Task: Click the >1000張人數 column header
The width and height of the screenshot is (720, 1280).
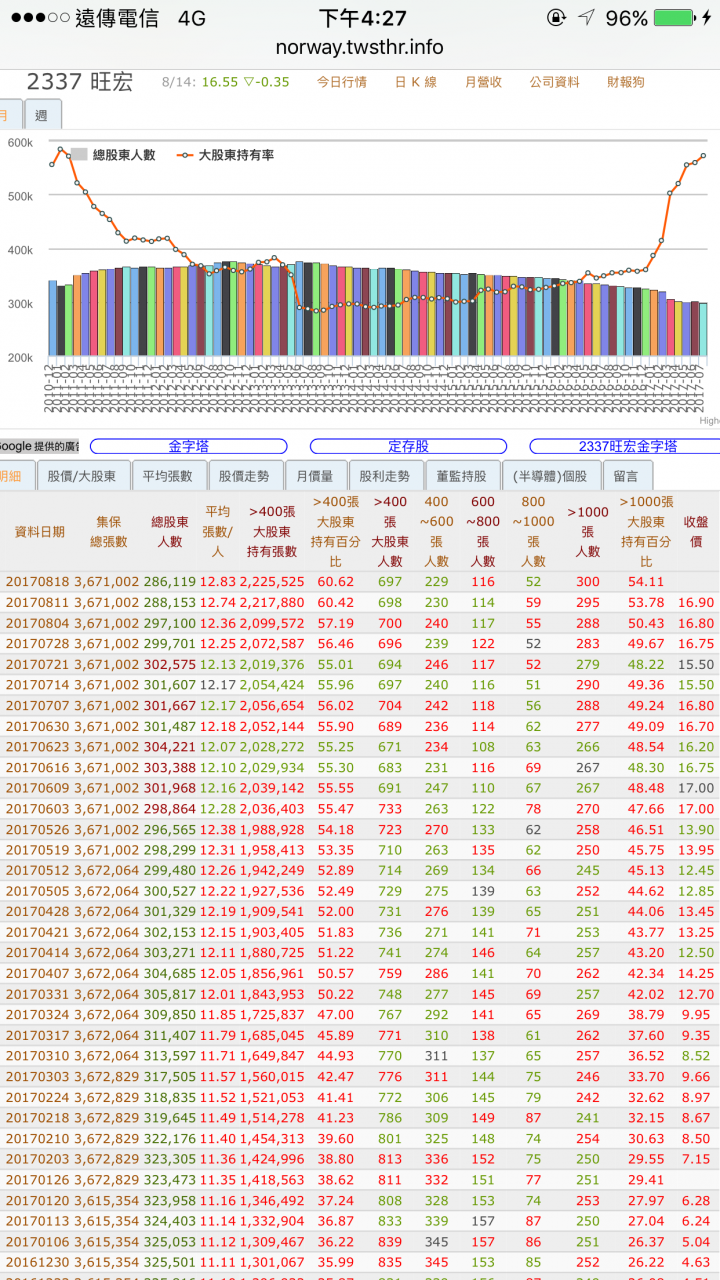Action: (588, 532)
